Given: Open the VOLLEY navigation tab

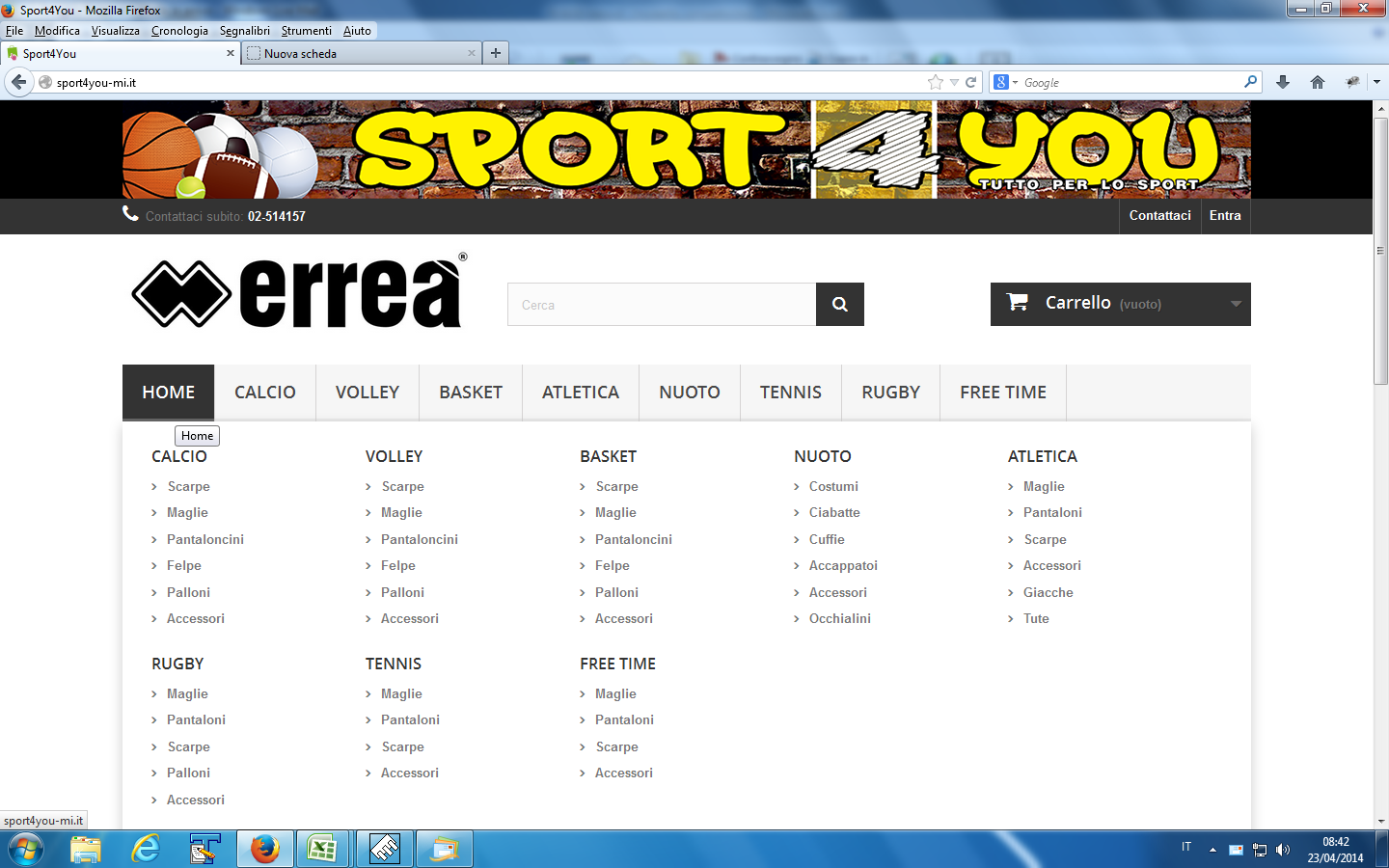Looking at the screenshot, I should [368, 393].
